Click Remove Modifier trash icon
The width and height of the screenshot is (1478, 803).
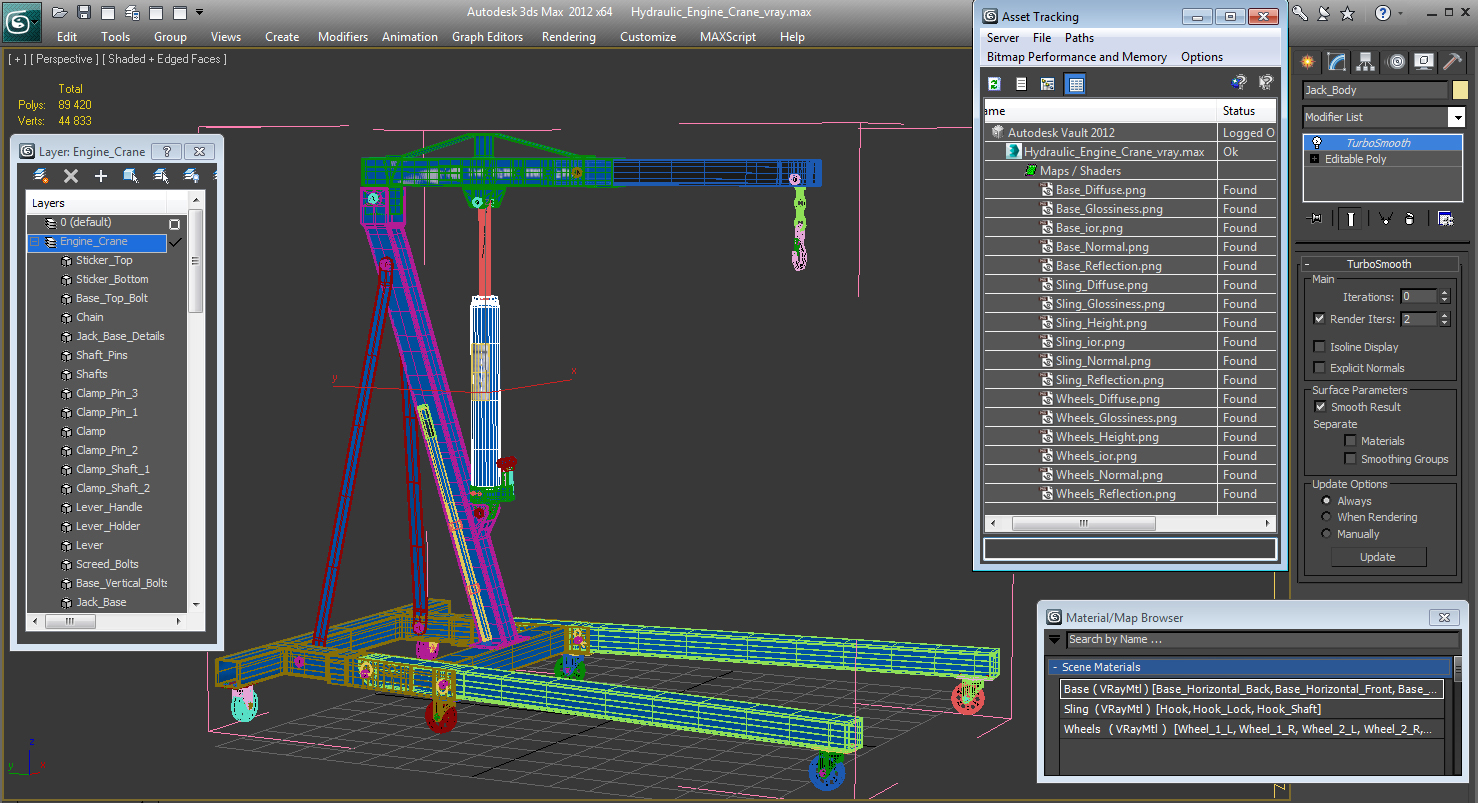(1409, 218)
